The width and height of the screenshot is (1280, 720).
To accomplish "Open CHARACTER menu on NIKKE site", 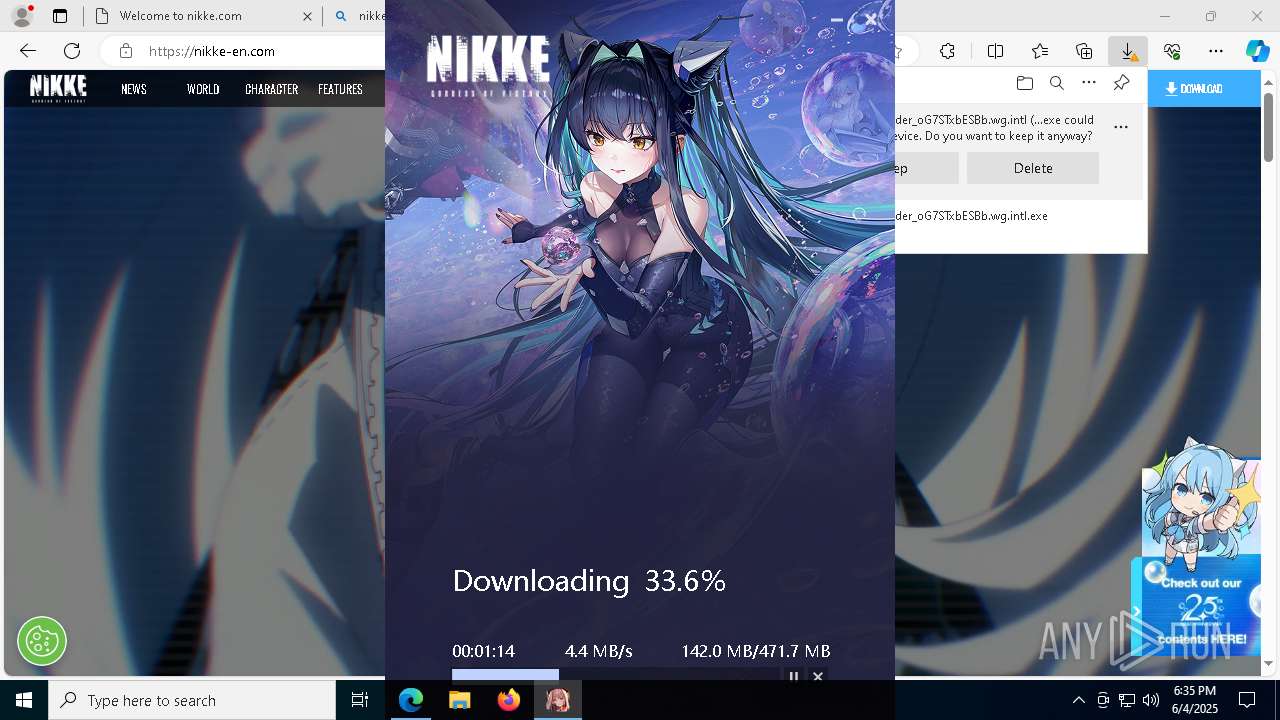I will click(x=272, y=89).
